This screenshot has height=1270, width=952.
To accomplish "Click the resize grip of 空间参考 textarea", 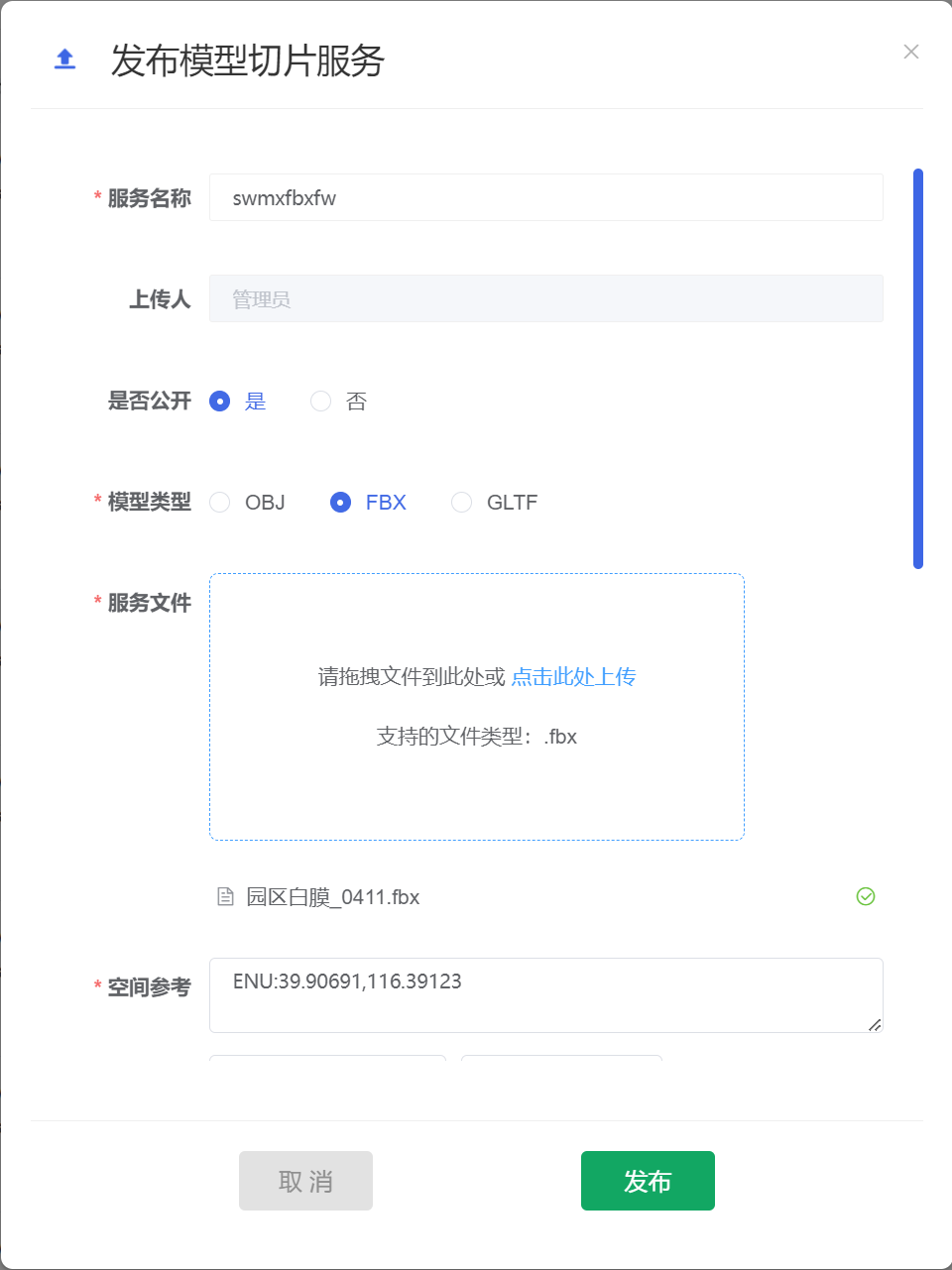I will click(x=875, y=1024).
